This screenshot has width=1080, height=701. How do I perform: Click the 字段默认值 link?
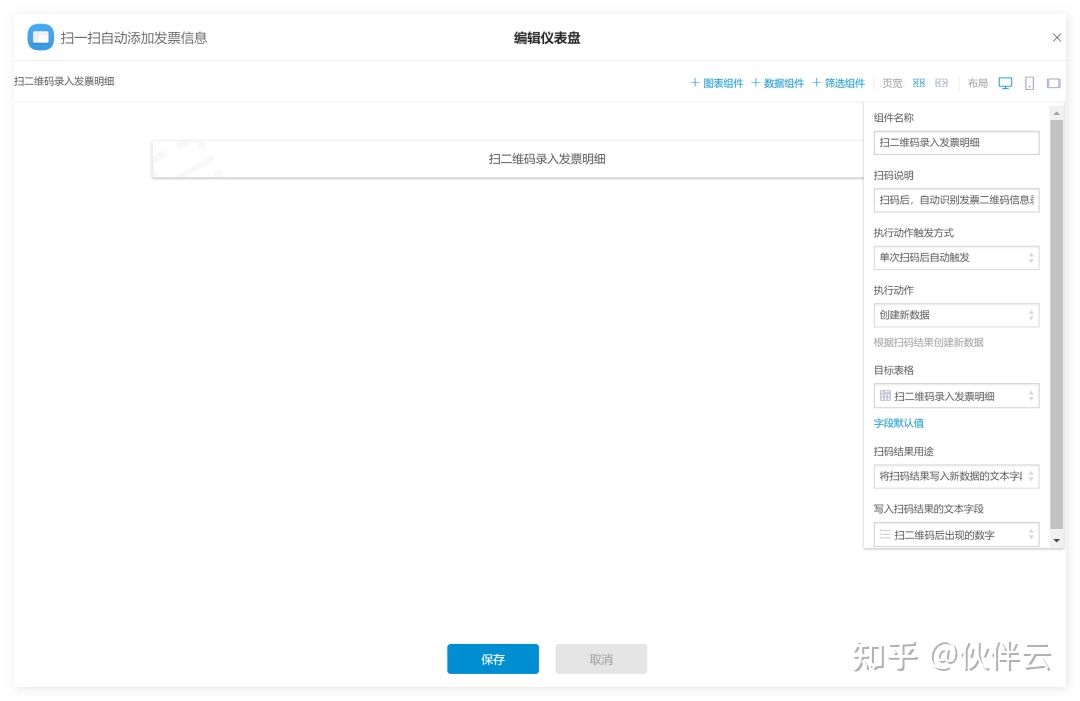[x=898, y=423]
